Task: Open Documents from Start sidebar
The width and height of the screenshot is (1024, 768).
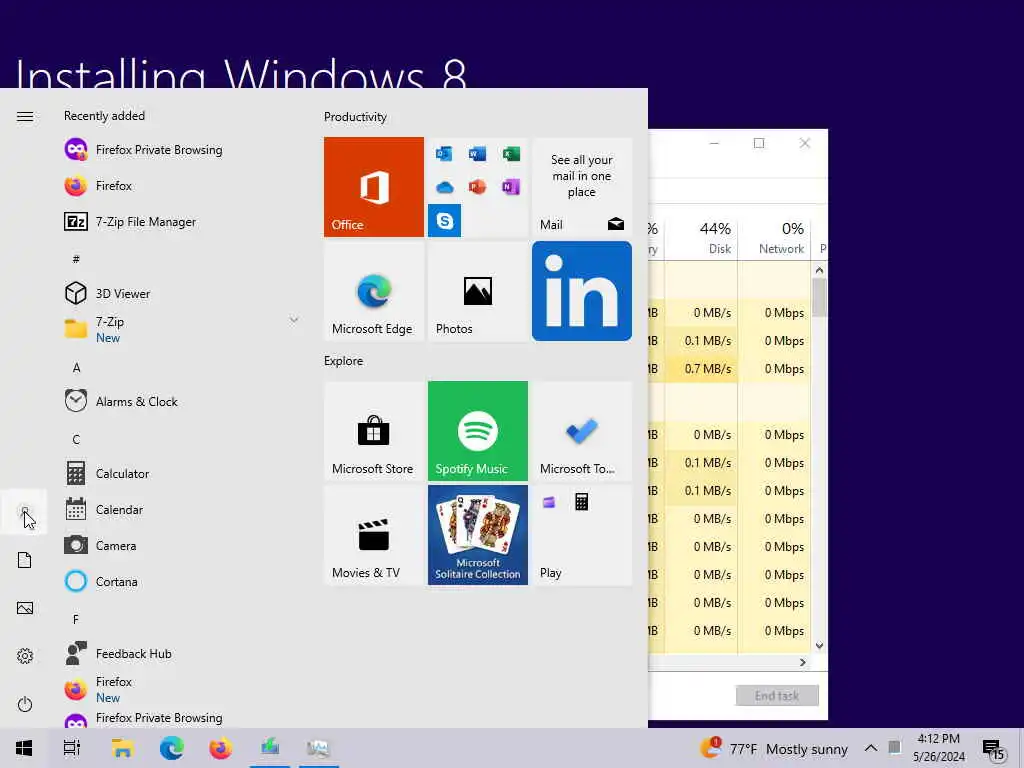Action: click(x=25, y=560)
